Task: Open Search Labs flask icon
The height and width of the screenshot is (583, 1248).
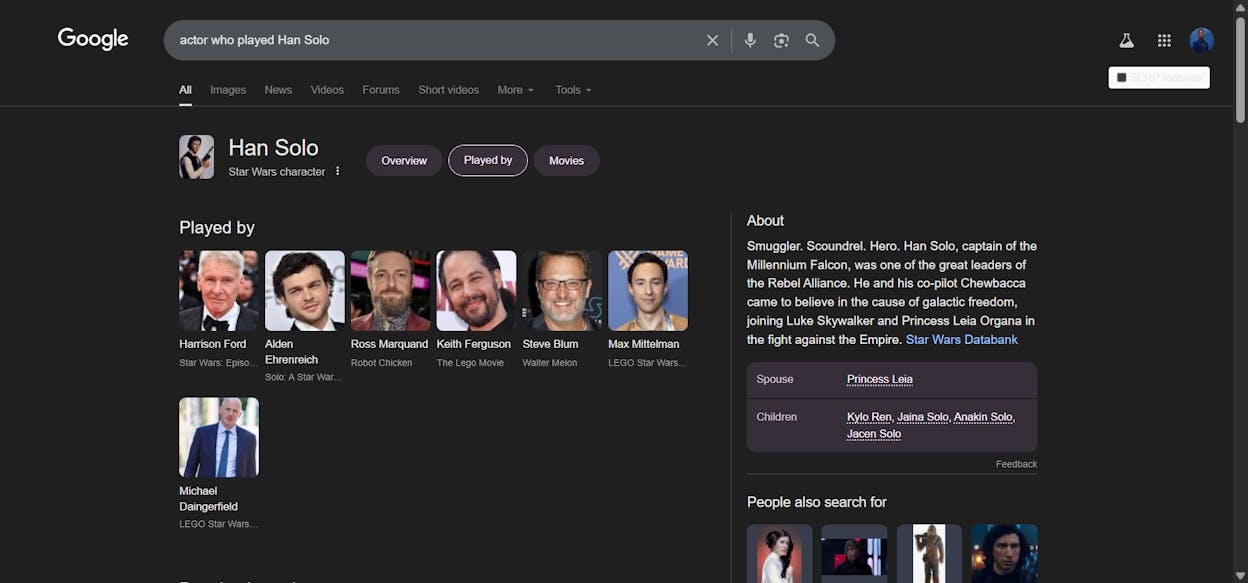Action: (x=1126, y=40)
